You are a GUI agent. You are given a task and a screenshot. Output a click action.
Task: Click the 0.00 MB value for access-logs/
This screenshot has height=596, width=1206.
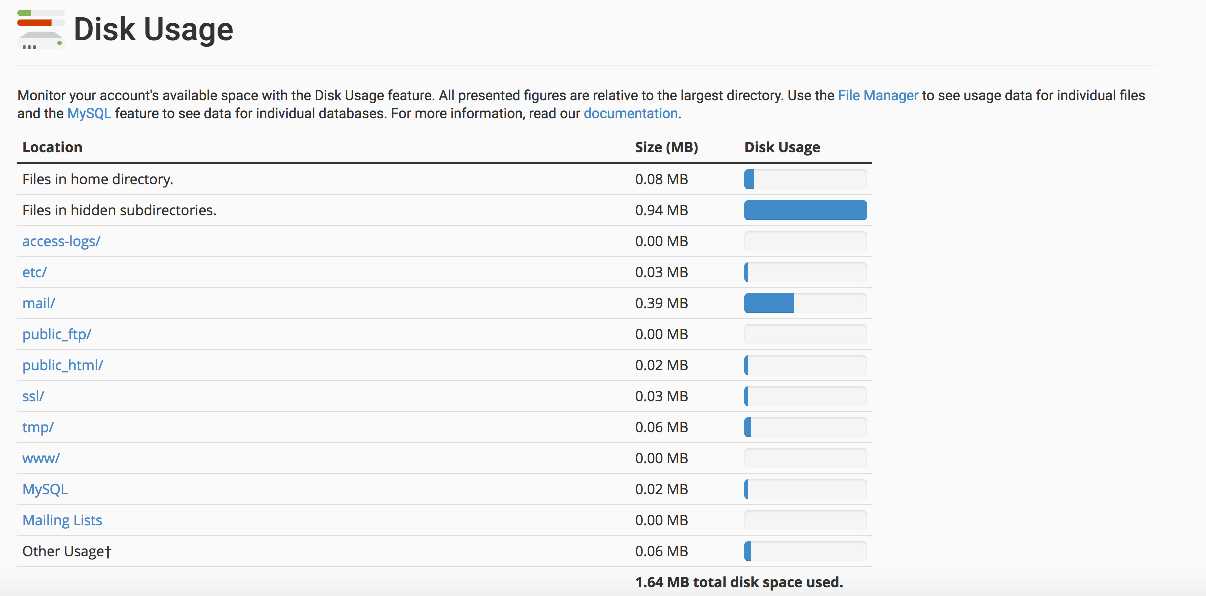[661, 241]
